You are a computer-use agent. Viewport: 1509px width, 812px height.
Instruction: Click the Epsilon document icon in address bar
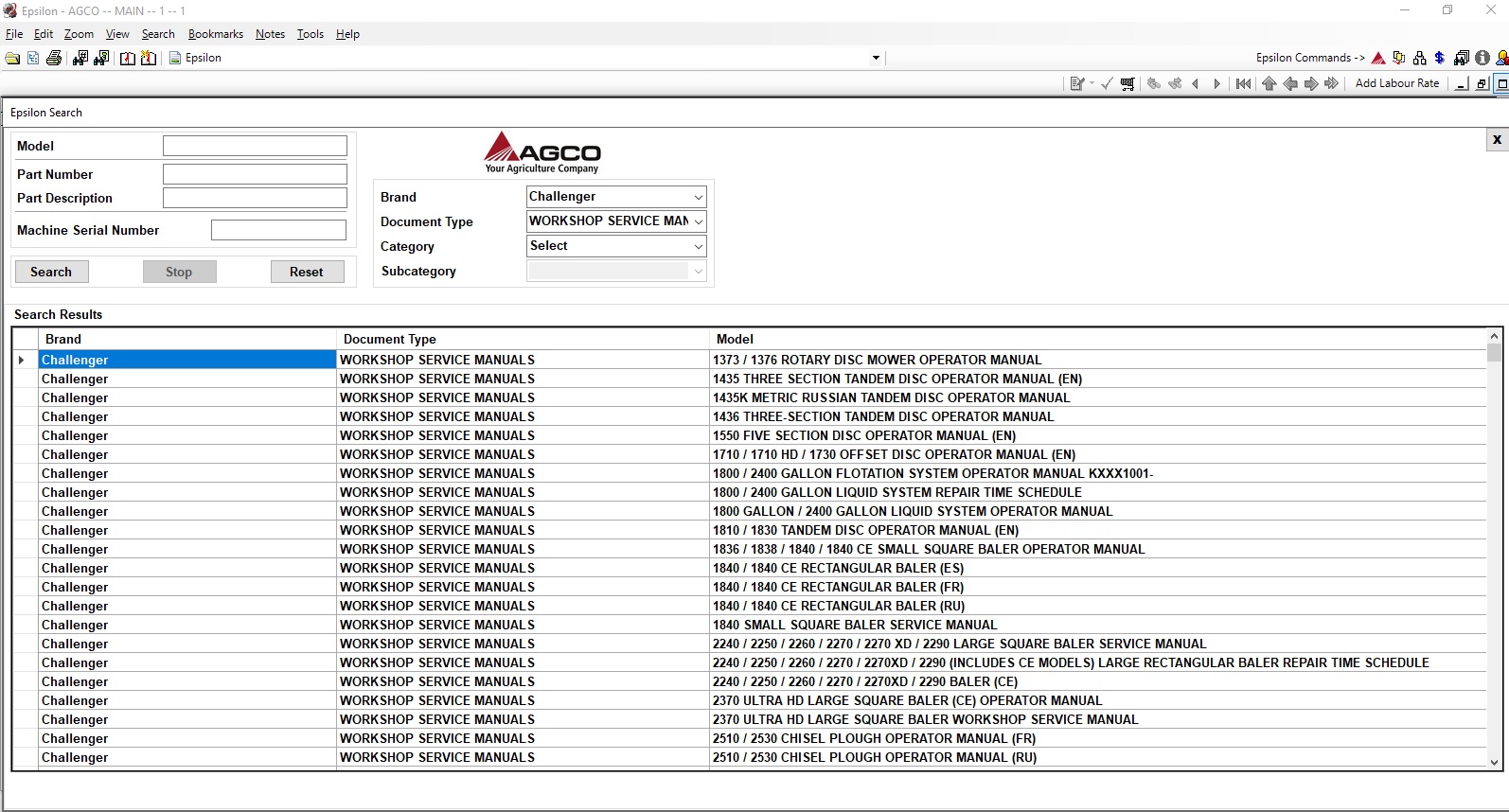[x=175, y=58]
